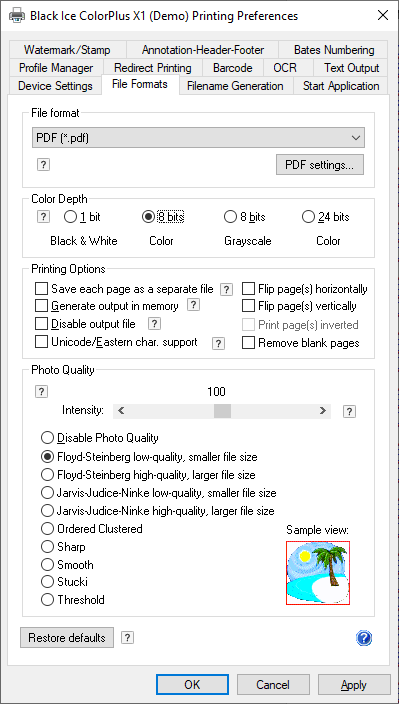Open help icon beside Color Depth options
This screenshot has height=704, width=399.
pyautogui.click(x=43, y=217)
